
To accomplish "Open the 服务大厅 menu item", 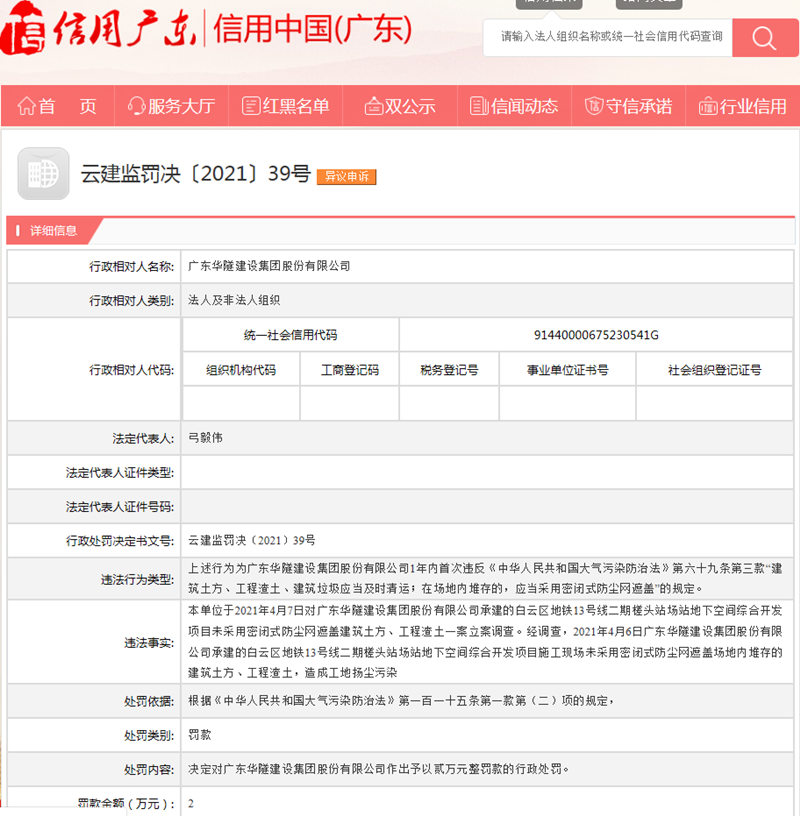I will point(171,106).
